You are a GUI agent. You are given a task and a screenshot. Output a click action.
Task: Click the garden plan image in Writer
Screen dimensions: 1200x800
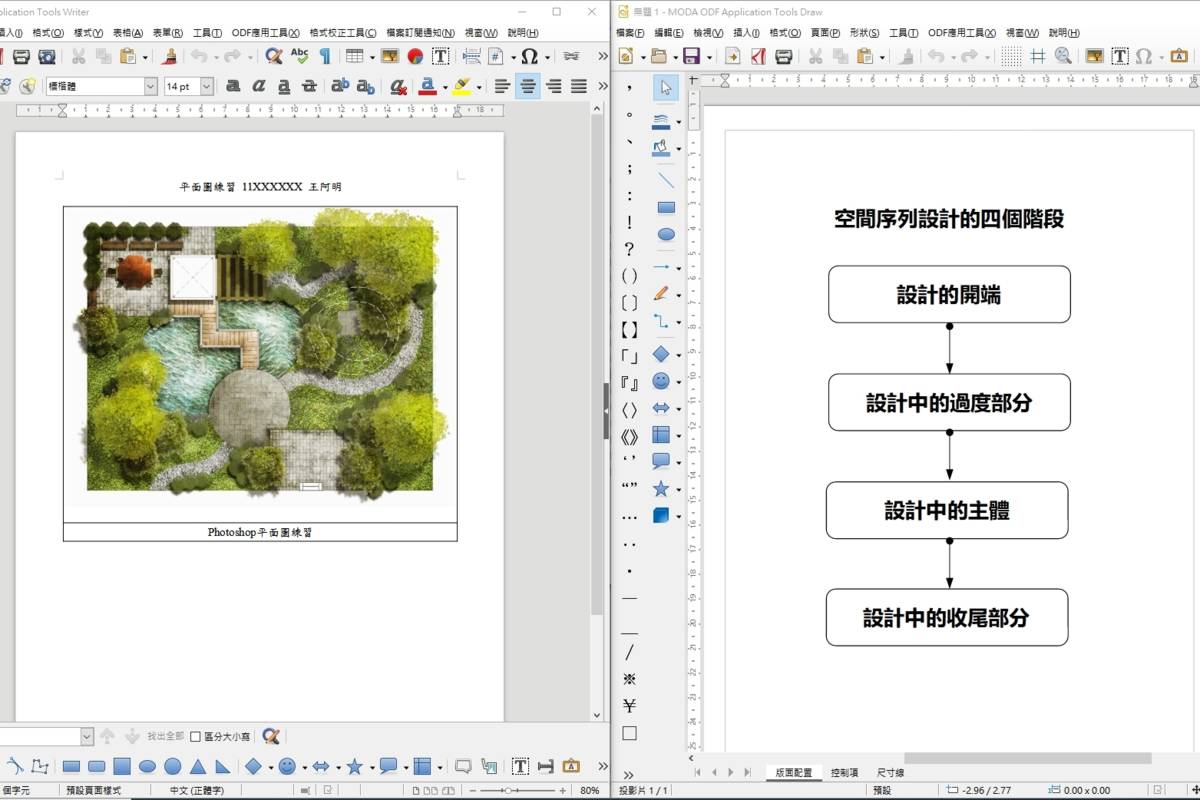pos(261,356)
